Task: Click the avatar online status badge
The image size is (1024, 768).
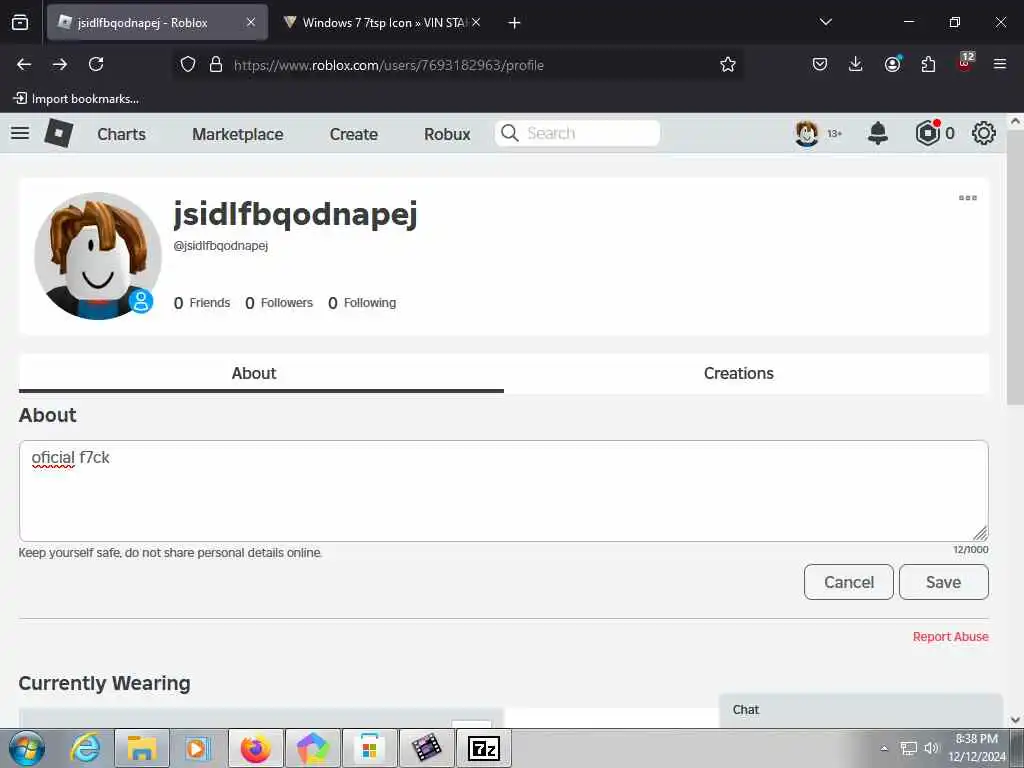Action: pyautogui.click(x=140, y=301)
